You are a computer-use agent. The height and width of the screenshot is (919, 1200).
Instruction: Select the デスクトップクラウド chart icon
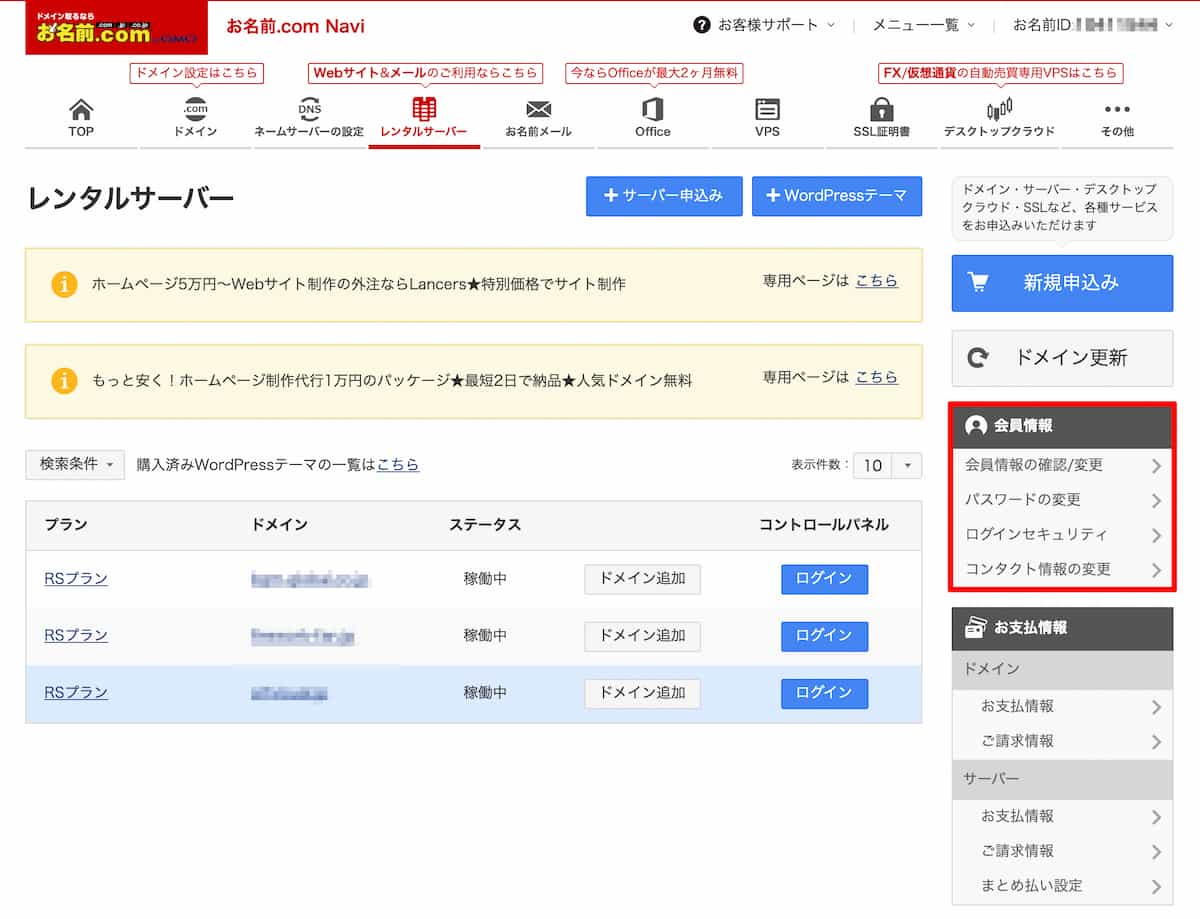[x=999, y=110]
